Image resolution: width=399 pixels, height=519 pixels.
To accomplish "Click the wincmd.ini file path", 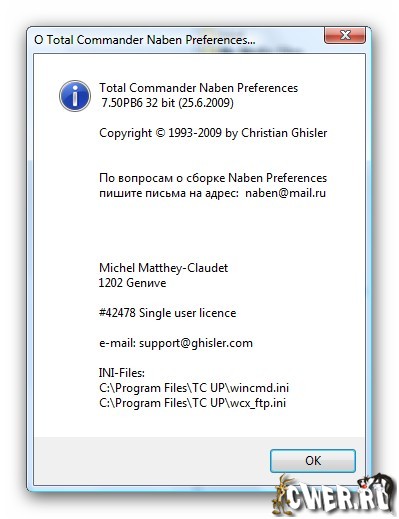I will click(x=194, y=388).
